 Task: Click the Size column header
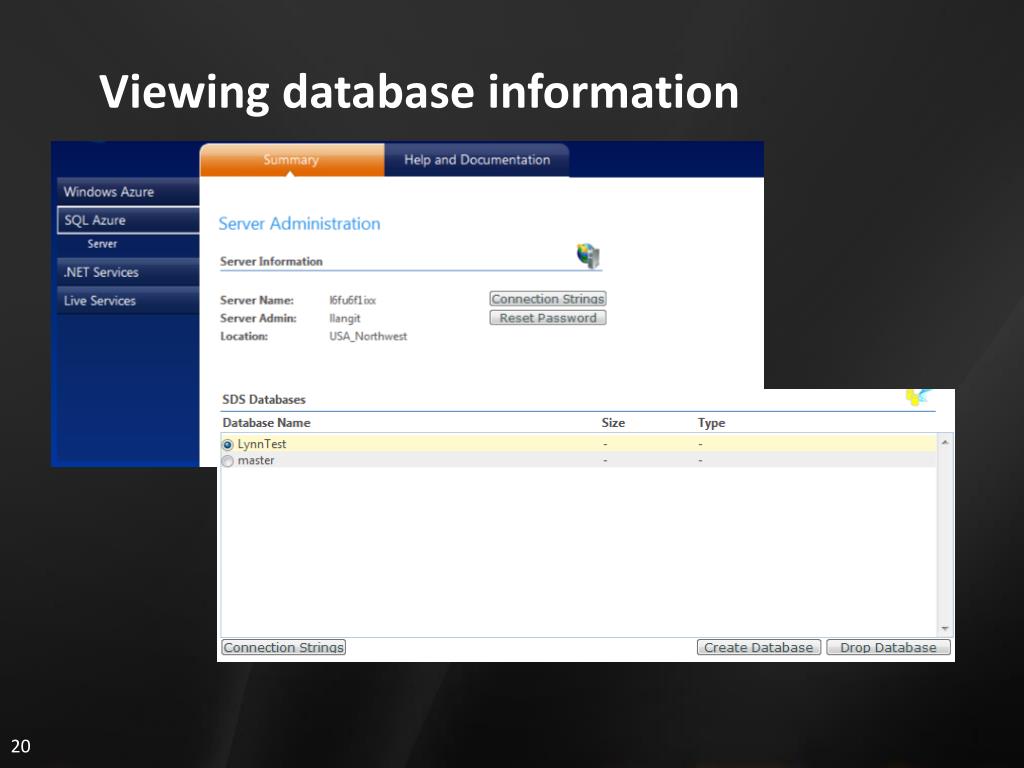click(613, 423)
